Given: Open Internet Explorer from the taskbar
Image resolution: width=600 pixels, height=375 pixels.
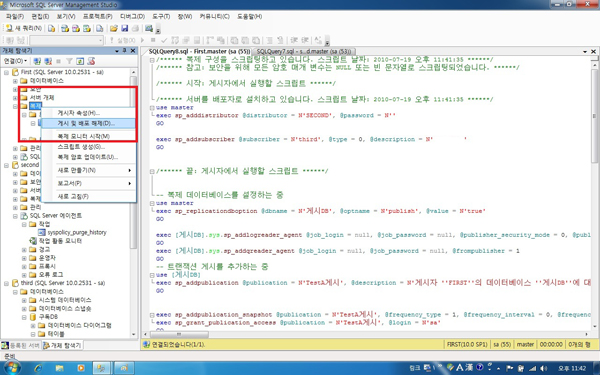Looking at the screenshot, I should pos(38,368).
